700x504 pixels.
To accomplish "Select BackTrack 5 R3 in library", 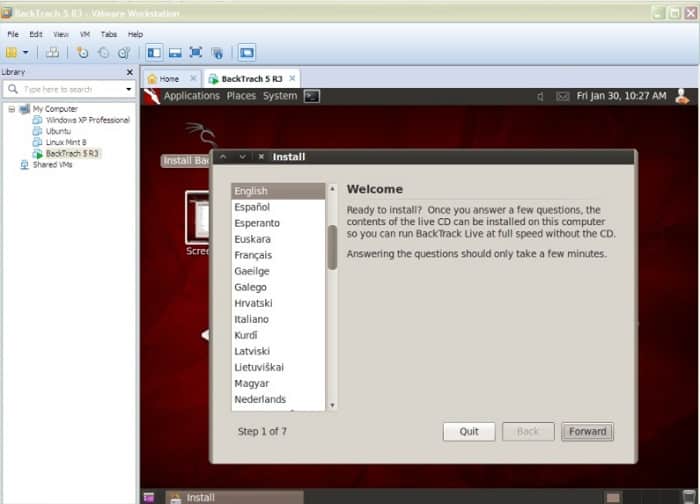I will pyautogui.click(x=72, y=154).
